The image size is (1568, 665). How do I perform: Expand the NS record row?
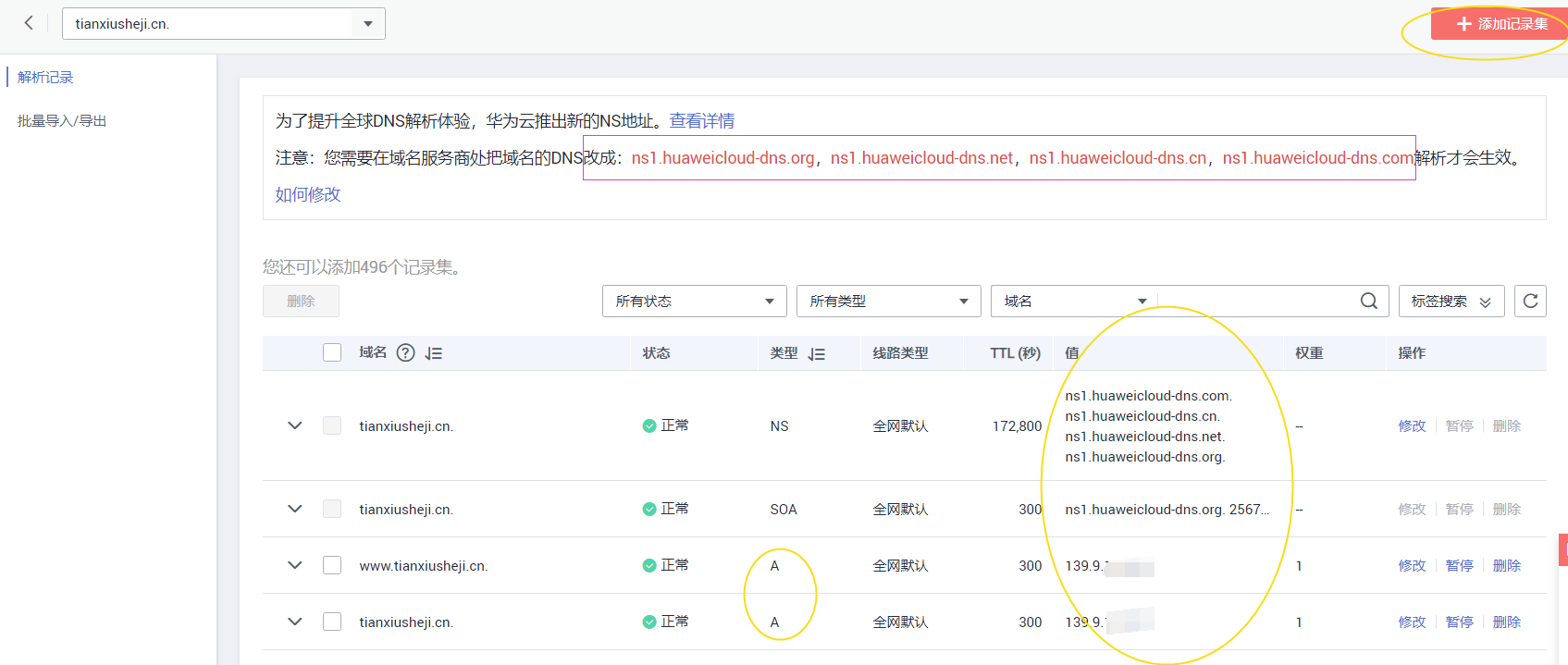pos(295,425)
